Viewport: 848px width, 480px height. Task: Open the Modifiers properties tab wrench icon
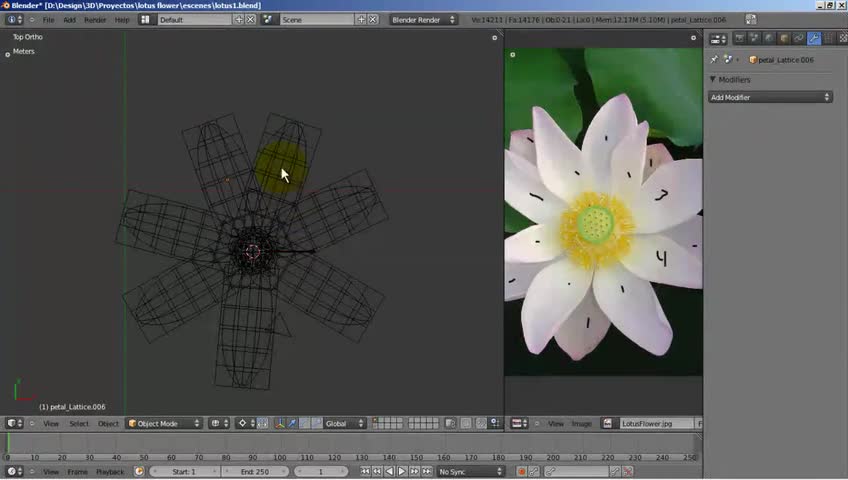tap(813, 38)
